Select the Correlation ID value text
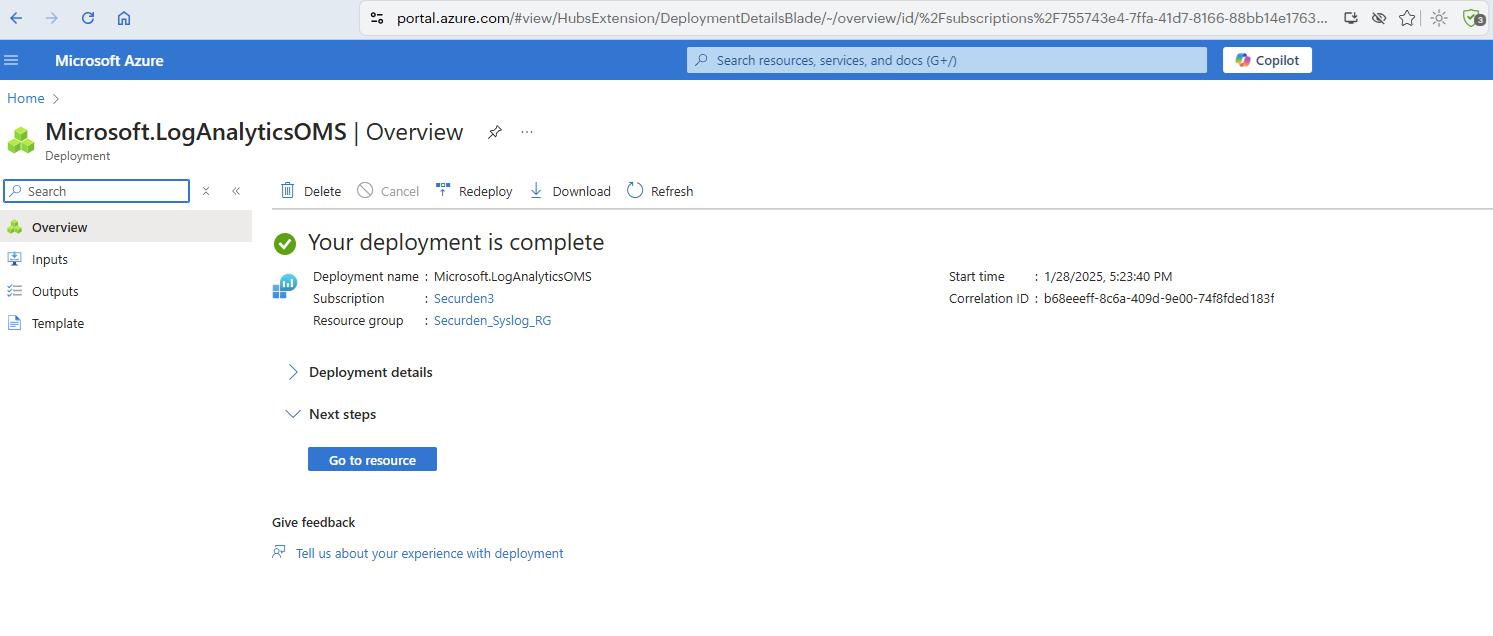1493x636 pixels. coord(1159,298)
